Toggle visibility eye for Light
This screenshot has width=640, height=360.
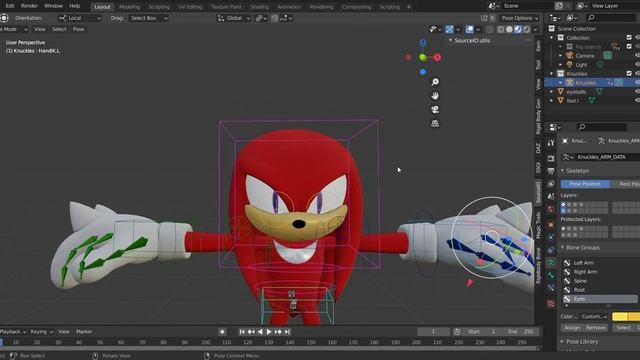tap(637, 64)
